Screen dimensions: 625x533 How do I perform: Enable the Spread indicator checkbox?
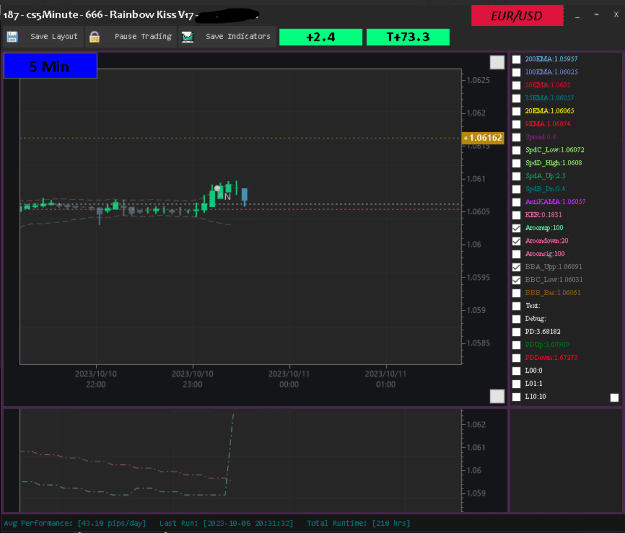point(516,137)
